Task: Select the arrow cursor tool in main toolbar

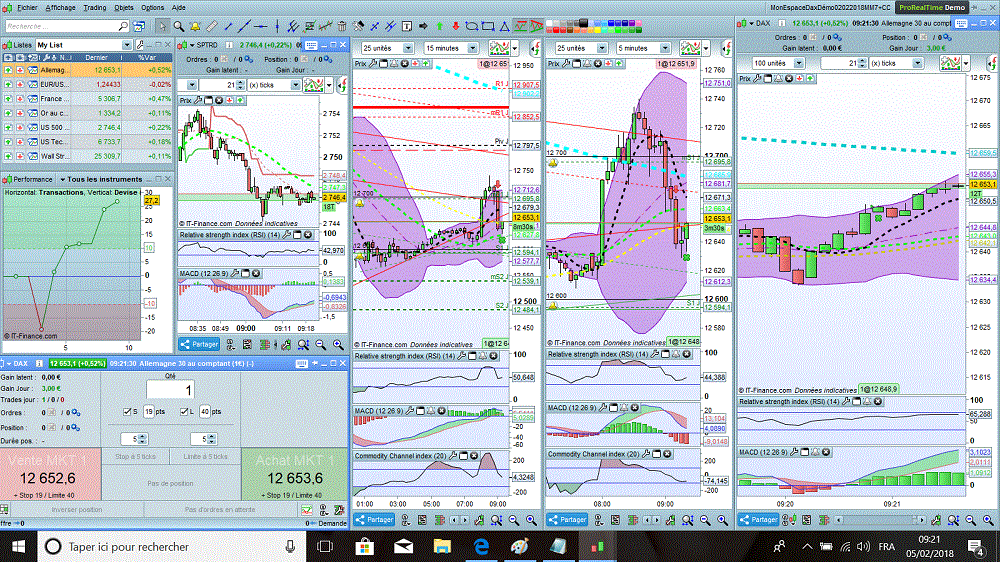Action: tap(162, 26)
